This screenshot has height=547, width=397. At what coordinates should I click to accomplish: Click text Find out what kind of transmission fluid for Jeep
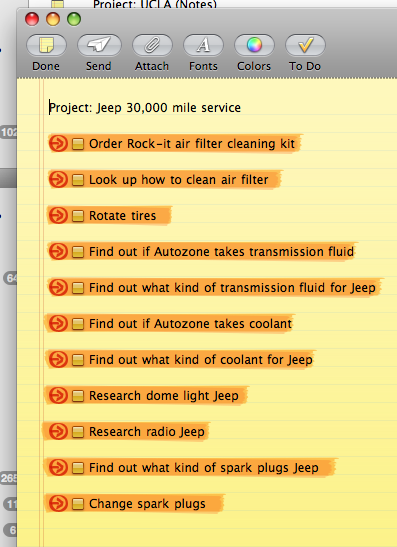pyautogui.click(x=232, y=288)
